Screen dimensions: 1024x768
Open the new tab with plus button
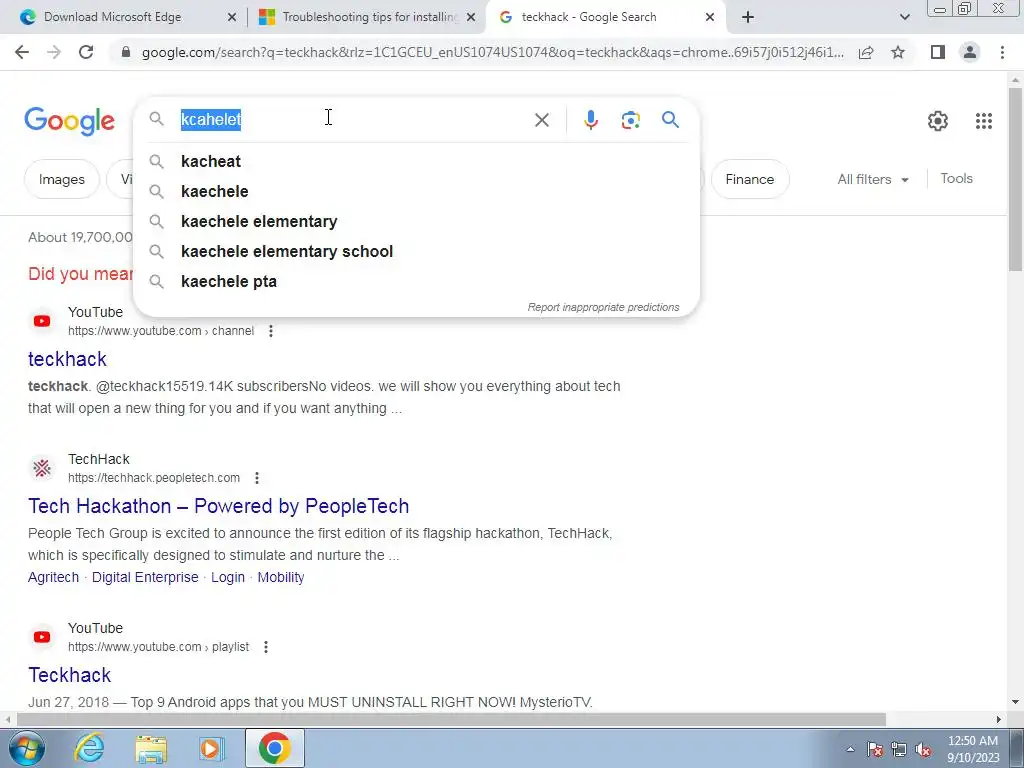point(748,18)
